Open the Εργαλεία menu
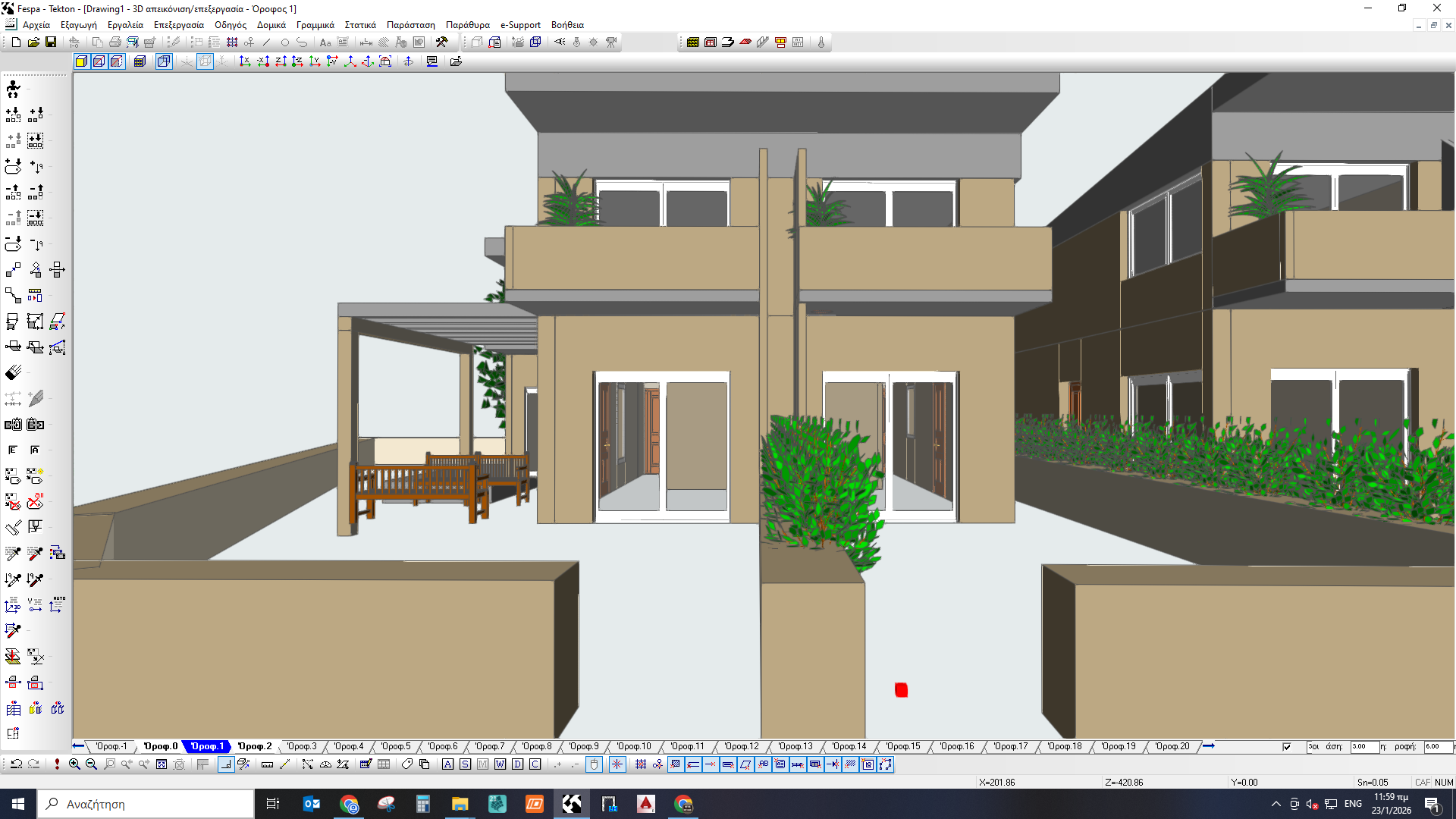 (x=125, y=25)
